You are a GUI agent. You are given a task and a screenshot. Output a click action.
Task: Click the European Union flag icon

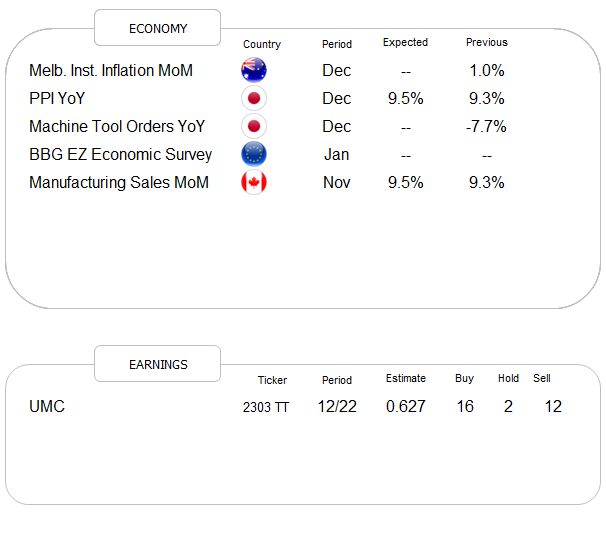click(x=254, y=154)
